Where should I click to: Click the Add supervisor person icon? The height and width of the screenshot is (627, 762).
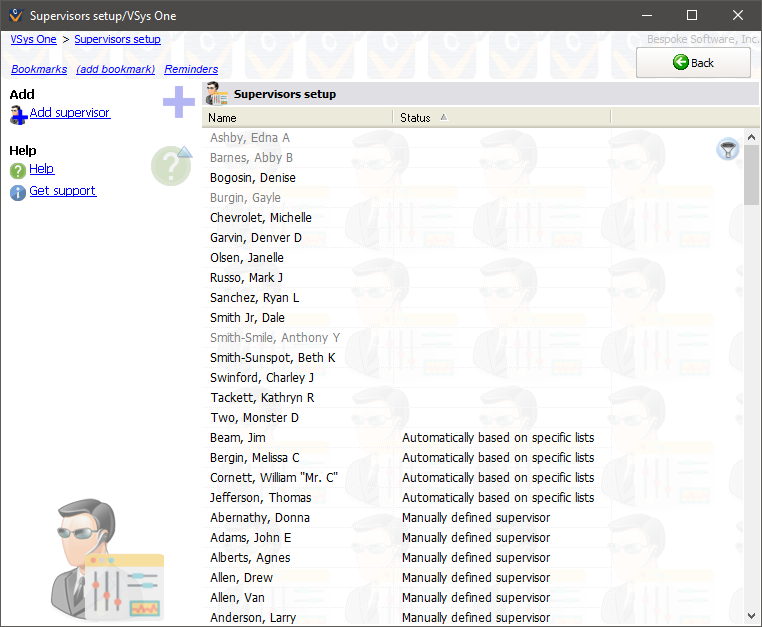click(x=18, y=115)
